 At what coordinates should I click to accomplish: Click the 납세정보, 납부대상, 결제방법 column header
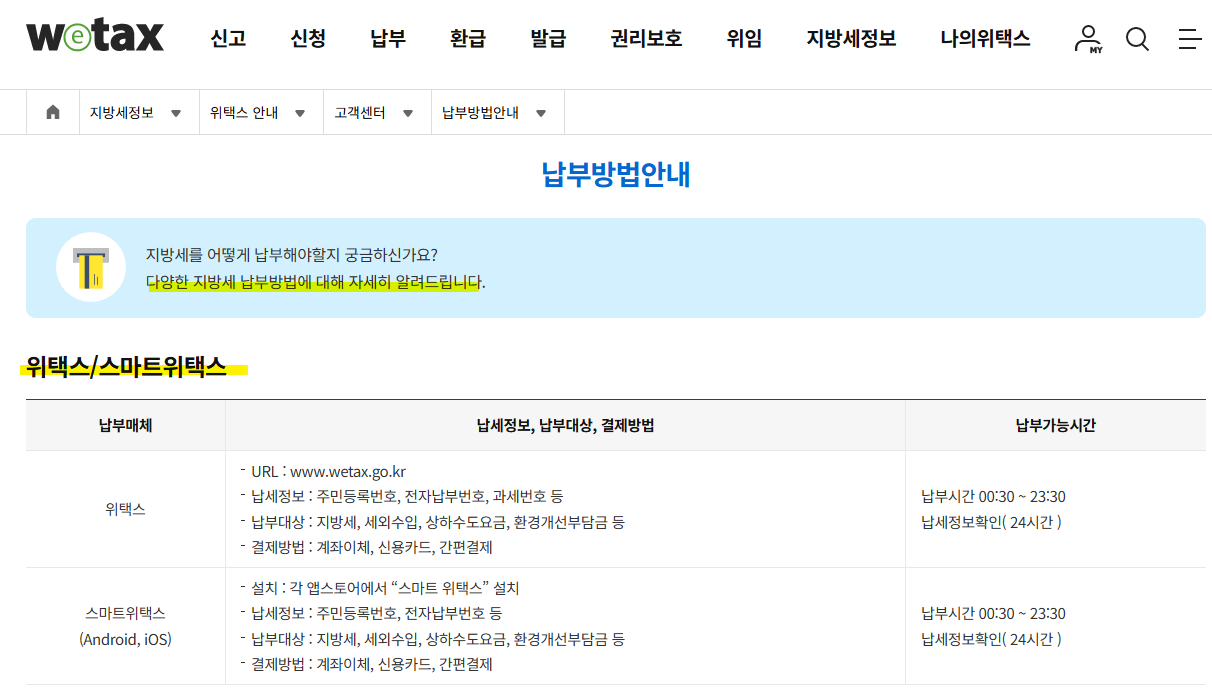tap(565, 425)
